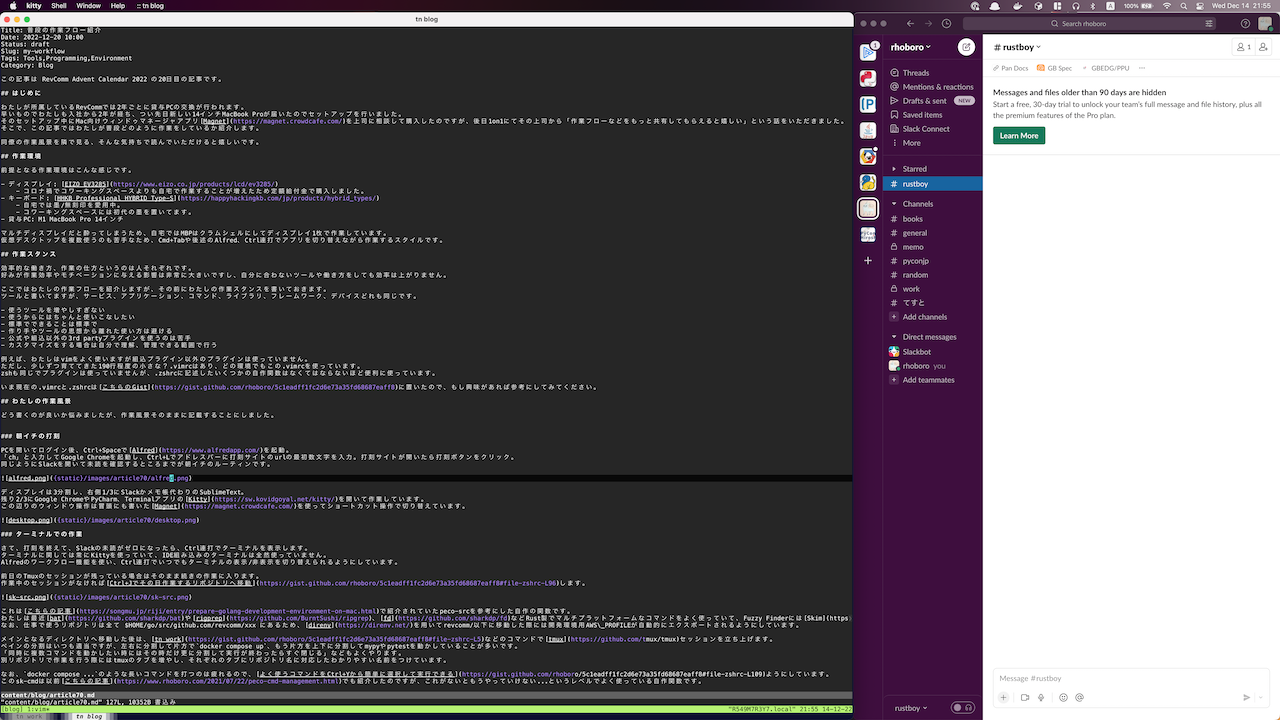Click the send message arrow
The width and height of the screenshot is (1280, 720).
tap(1246, 697)
